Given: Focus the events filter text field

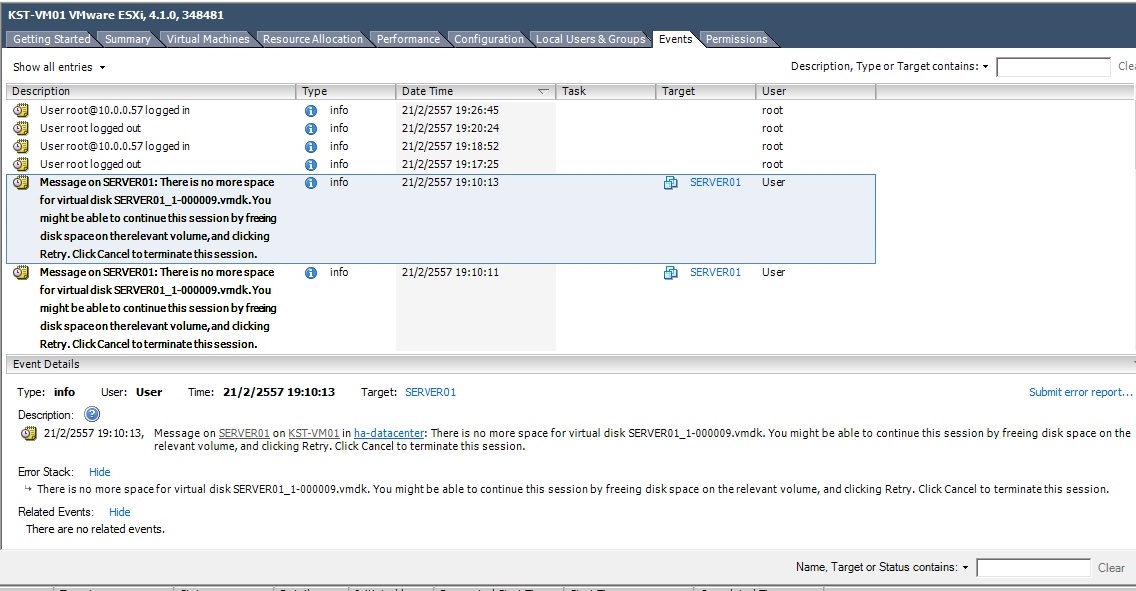Looking at the screenshot, I should coord(1053,67).
